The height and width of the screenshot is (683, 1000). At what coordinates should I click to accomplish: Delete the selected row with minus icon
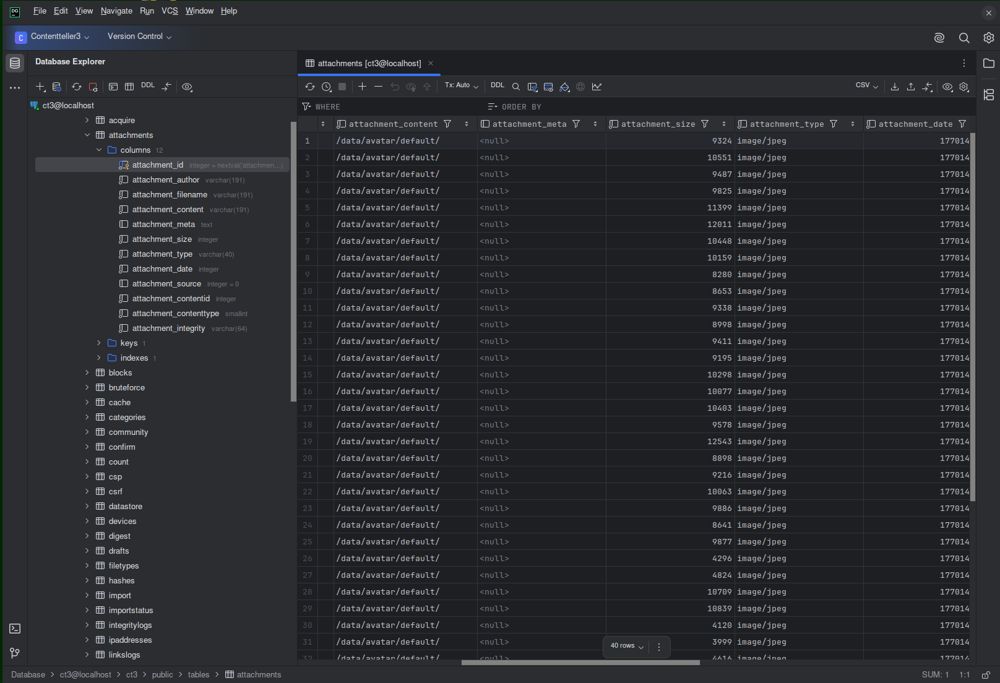click(x=378, y=87)
